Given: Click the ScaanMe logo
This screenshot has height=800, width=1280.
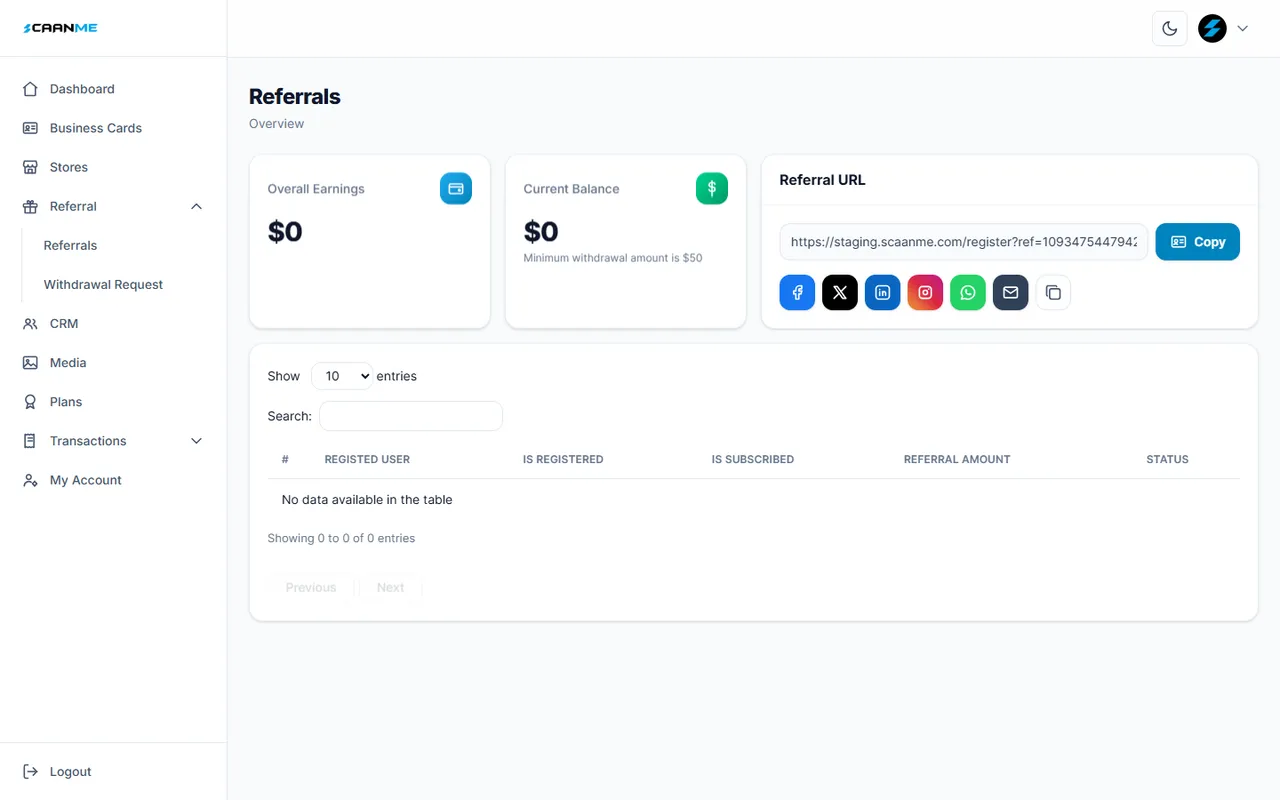Looking at the screenshot, I should click(x=60, y=28).
